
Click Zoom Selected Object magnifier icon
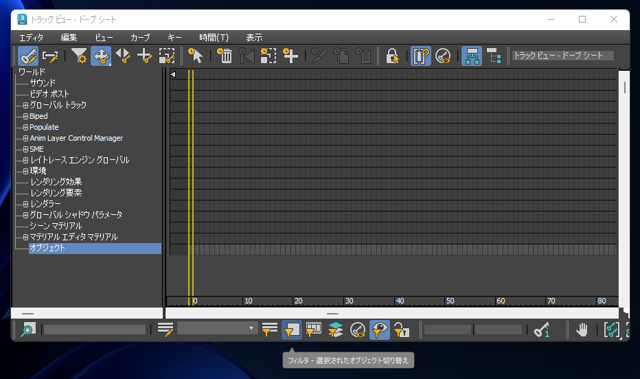(28, 330)
